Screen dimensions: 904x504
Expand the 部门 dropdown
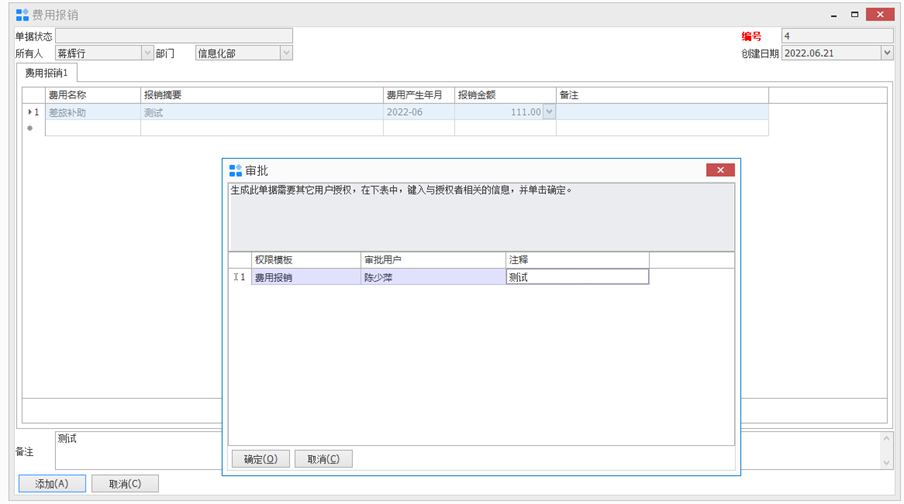coord(287,53)
